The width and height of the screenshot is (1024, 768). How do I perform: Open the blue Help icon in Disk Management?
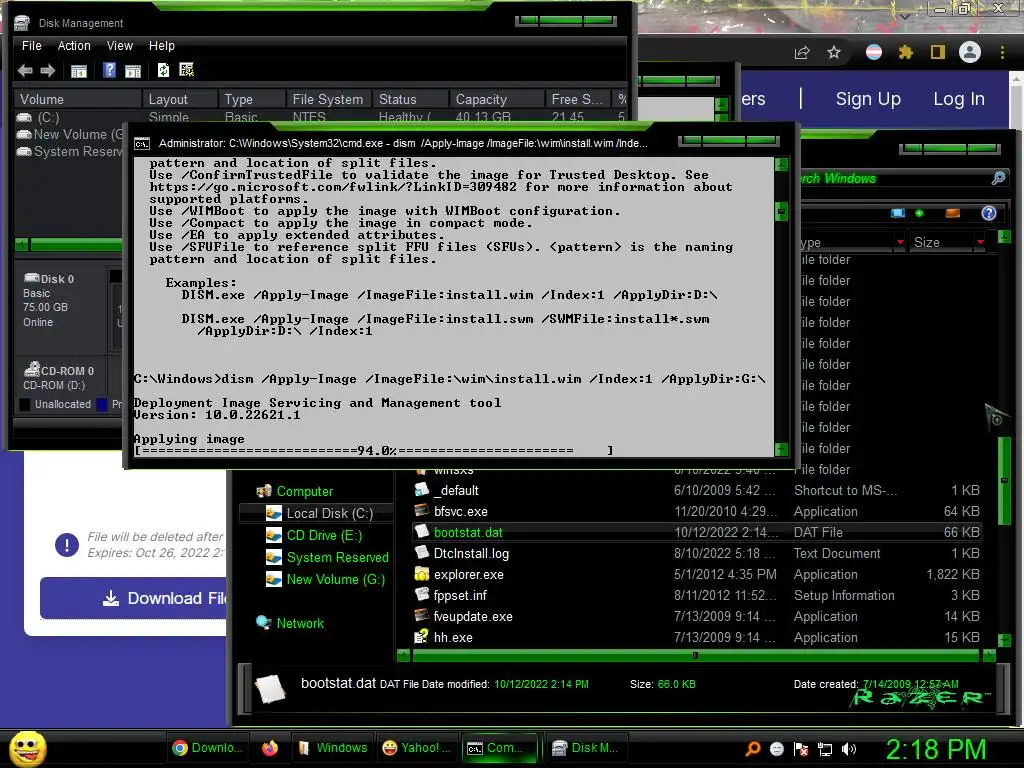pos(109,71)
